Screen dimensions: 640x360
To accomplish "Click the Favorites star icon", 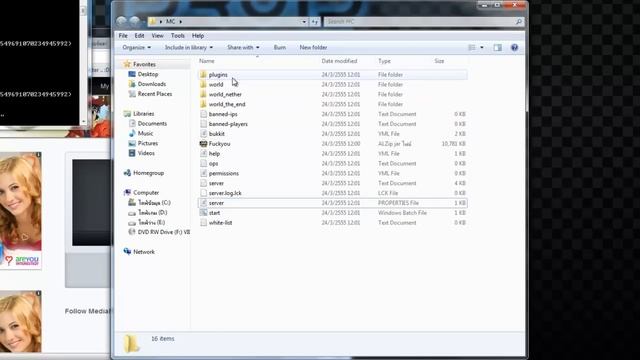I will (x=127, y=64).
